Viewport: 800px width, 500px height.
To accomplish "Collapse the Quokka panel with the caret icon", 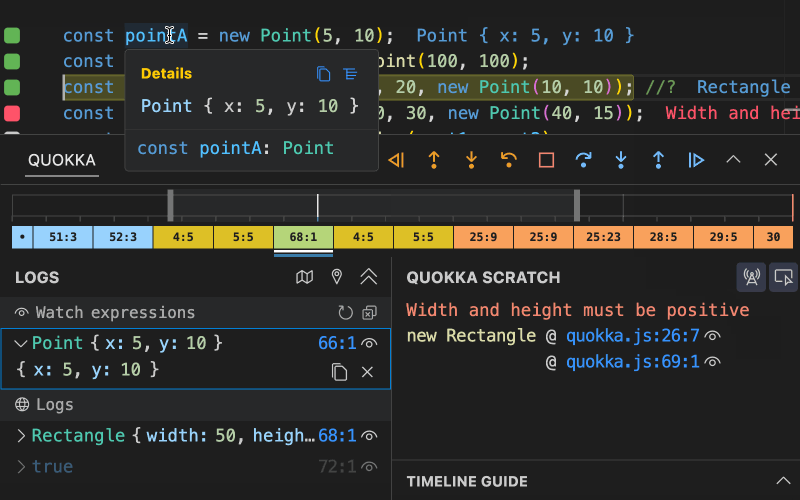I will coord(733,160).
